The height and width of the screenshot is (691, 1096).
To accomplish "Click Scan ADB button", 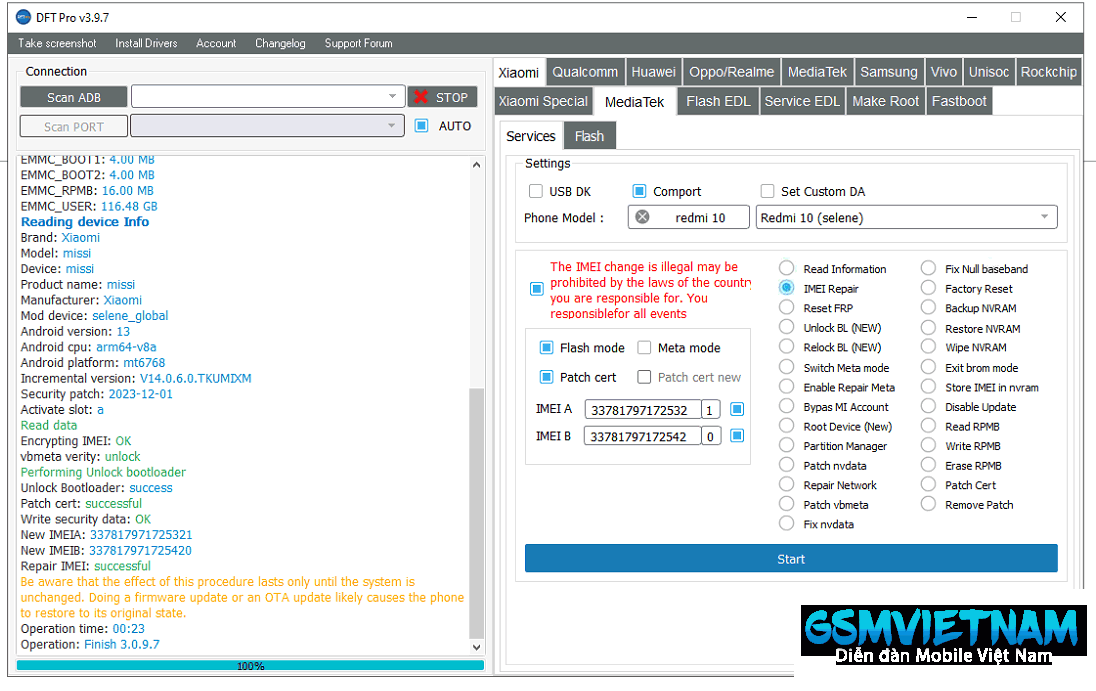I will click(x=73, y=97).
